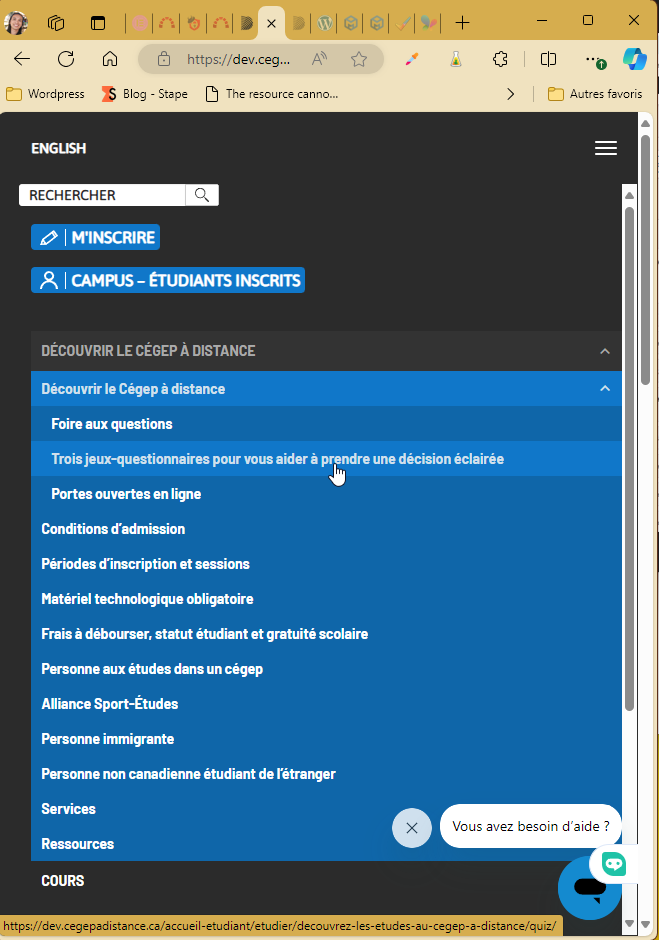Image resolution: width=659 pixels, height=940 pixels.
Task: Click the search magnifier icon
Action: point(202,195)
